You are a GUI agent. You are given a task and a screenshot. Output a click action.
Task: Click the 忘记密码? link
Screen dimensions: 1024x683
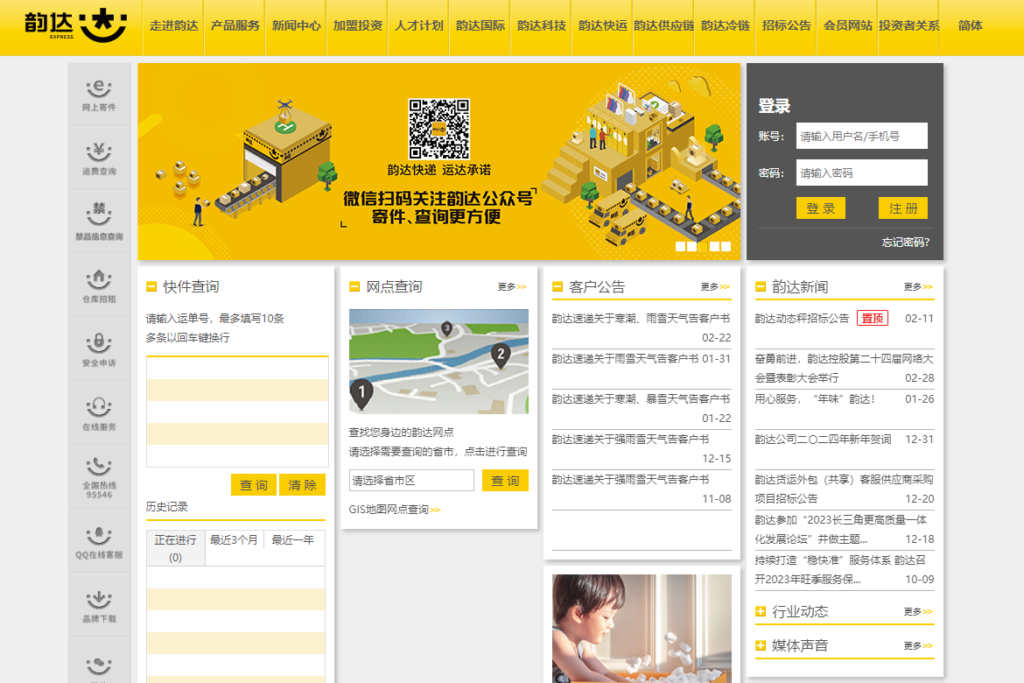905,242
